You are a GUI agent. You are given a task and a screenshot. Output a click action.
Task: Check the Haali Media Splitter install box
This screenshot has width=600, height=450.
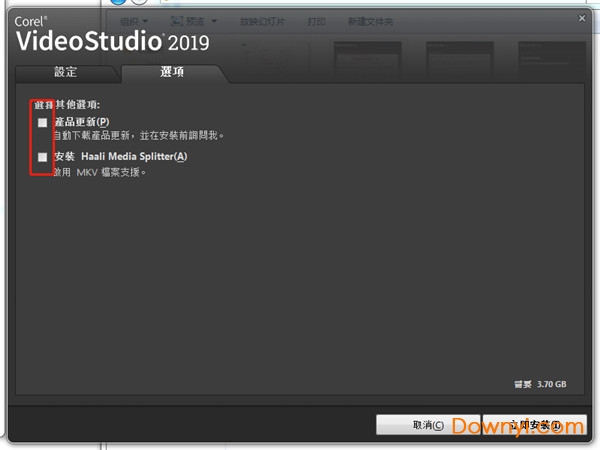[x=42, y=157]
